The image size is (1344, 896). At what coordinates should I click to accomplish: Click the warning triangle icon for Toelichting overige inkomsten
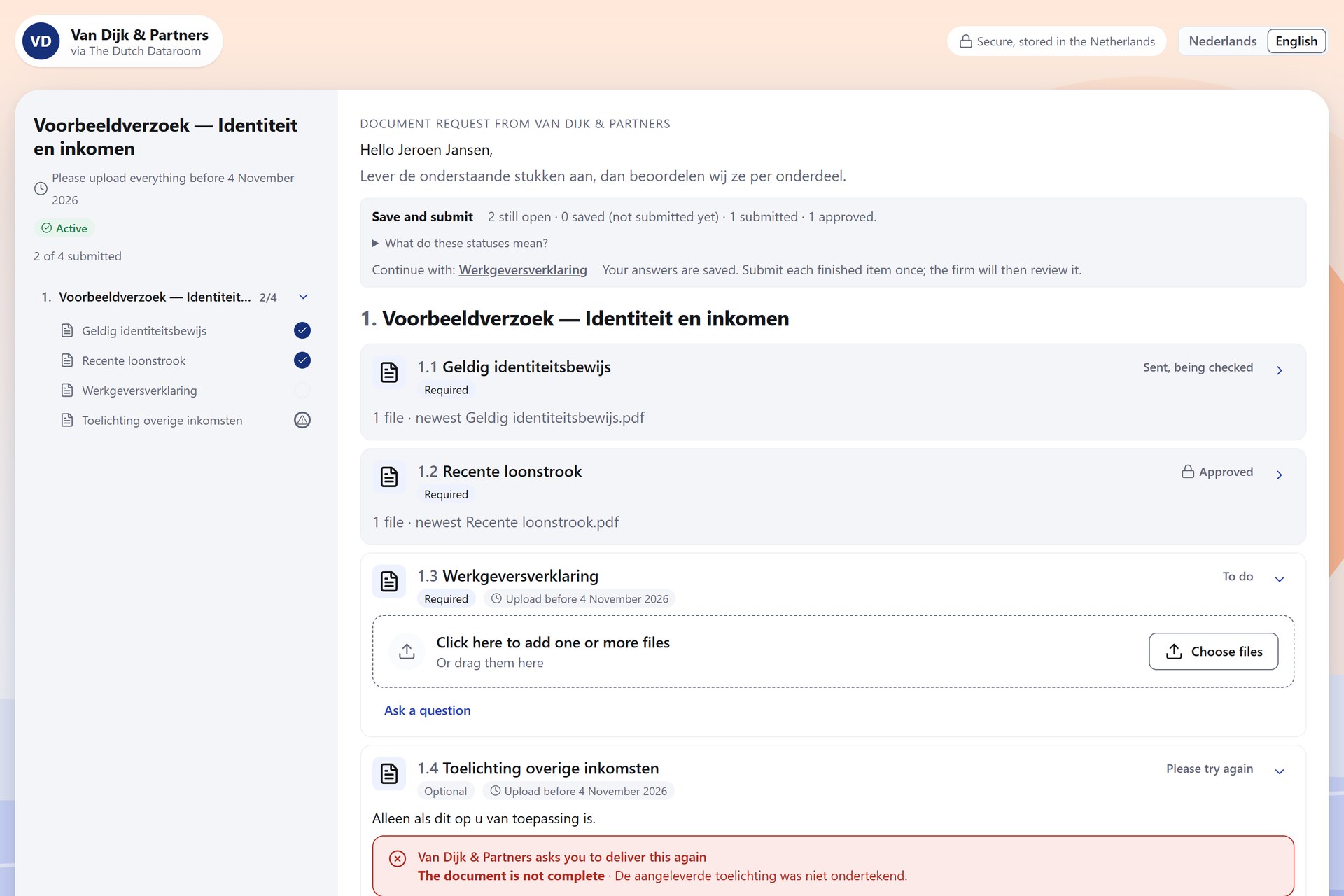click(x=302, y=420)
